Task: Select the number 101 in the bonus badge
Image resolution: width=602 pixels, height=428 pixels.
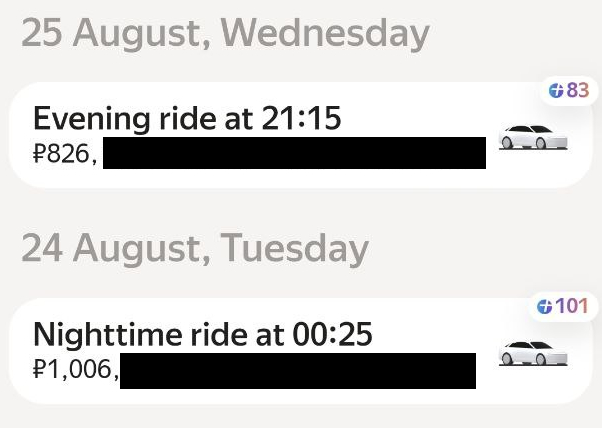Action: click(x=571, y=306)
